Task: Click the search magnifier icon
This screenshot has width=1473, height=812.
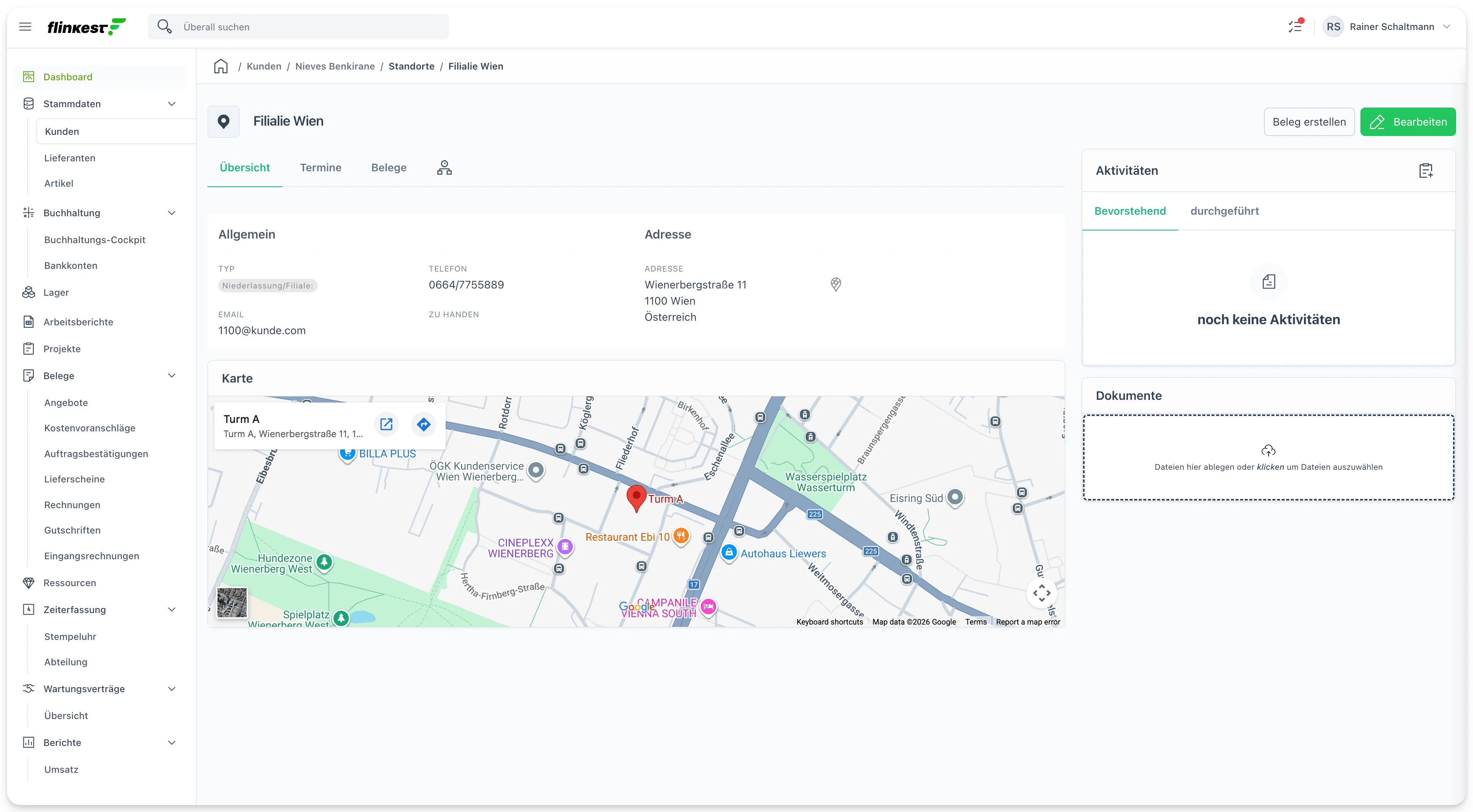Action: (x=165, y=26)
